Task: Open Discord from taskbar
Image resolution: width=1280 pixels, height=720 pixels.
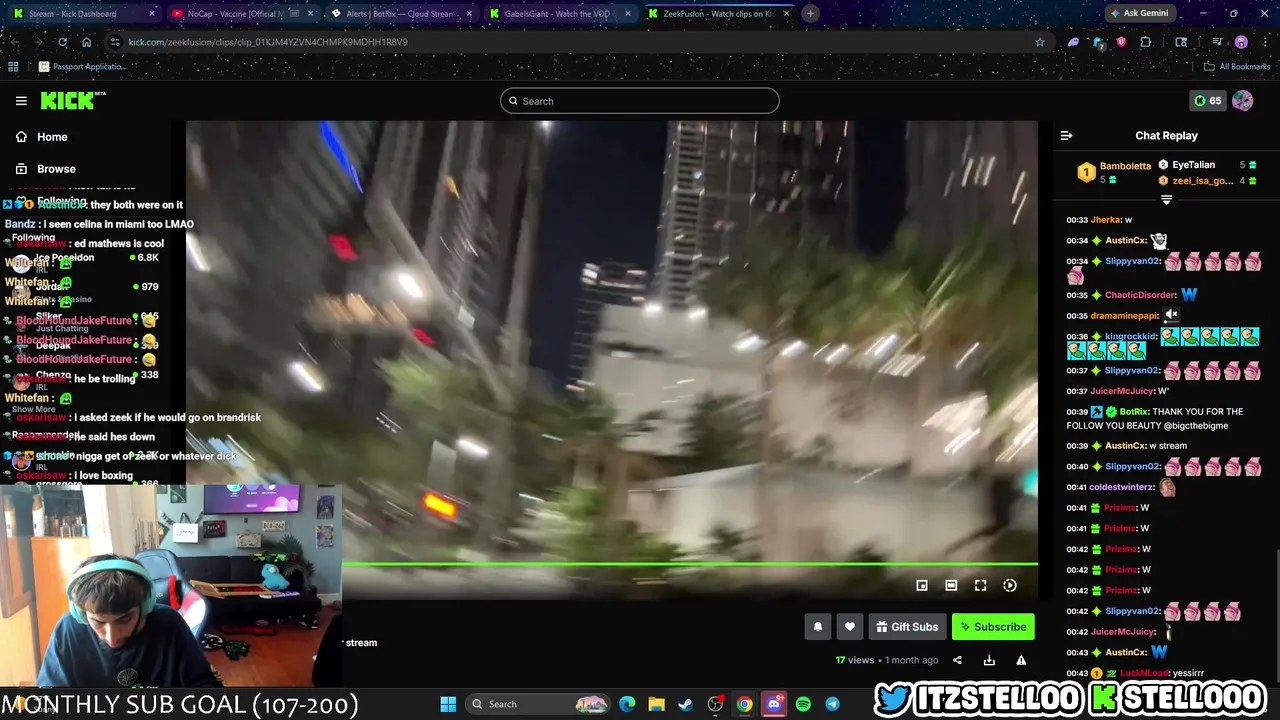Action: pyautogui.click(x=773, y=704)
